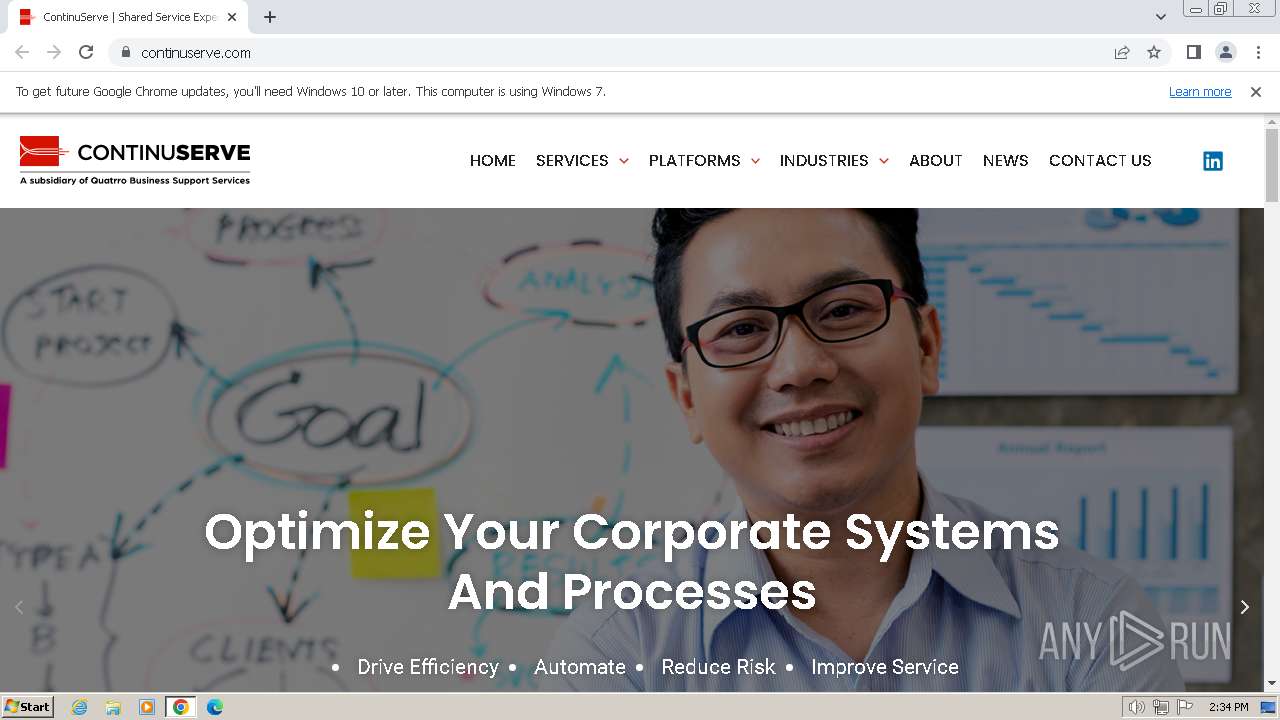The image size is (1280, 720).
Task: Expand the SERVICES dropdown chevron
Action: click(x=624, y=161)
